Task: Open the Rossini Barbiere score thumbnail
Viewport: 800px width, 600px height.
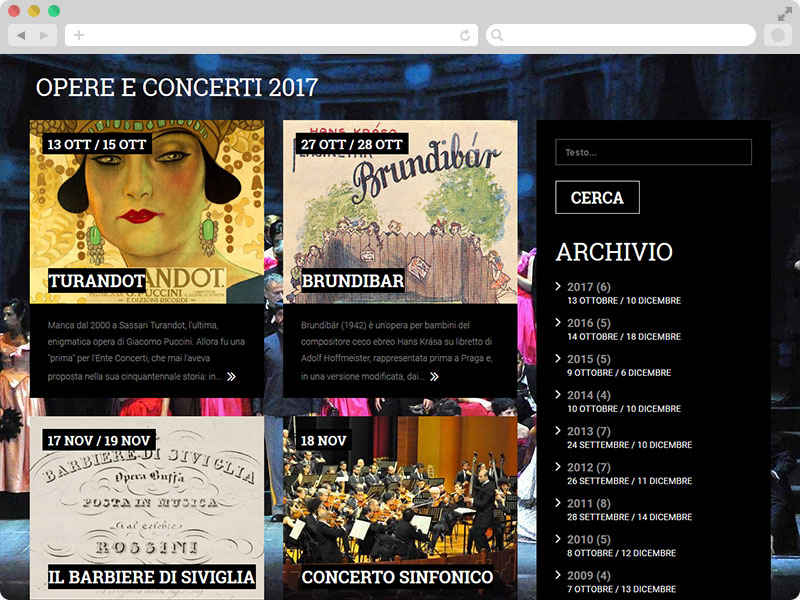Action: pos(147,508)
